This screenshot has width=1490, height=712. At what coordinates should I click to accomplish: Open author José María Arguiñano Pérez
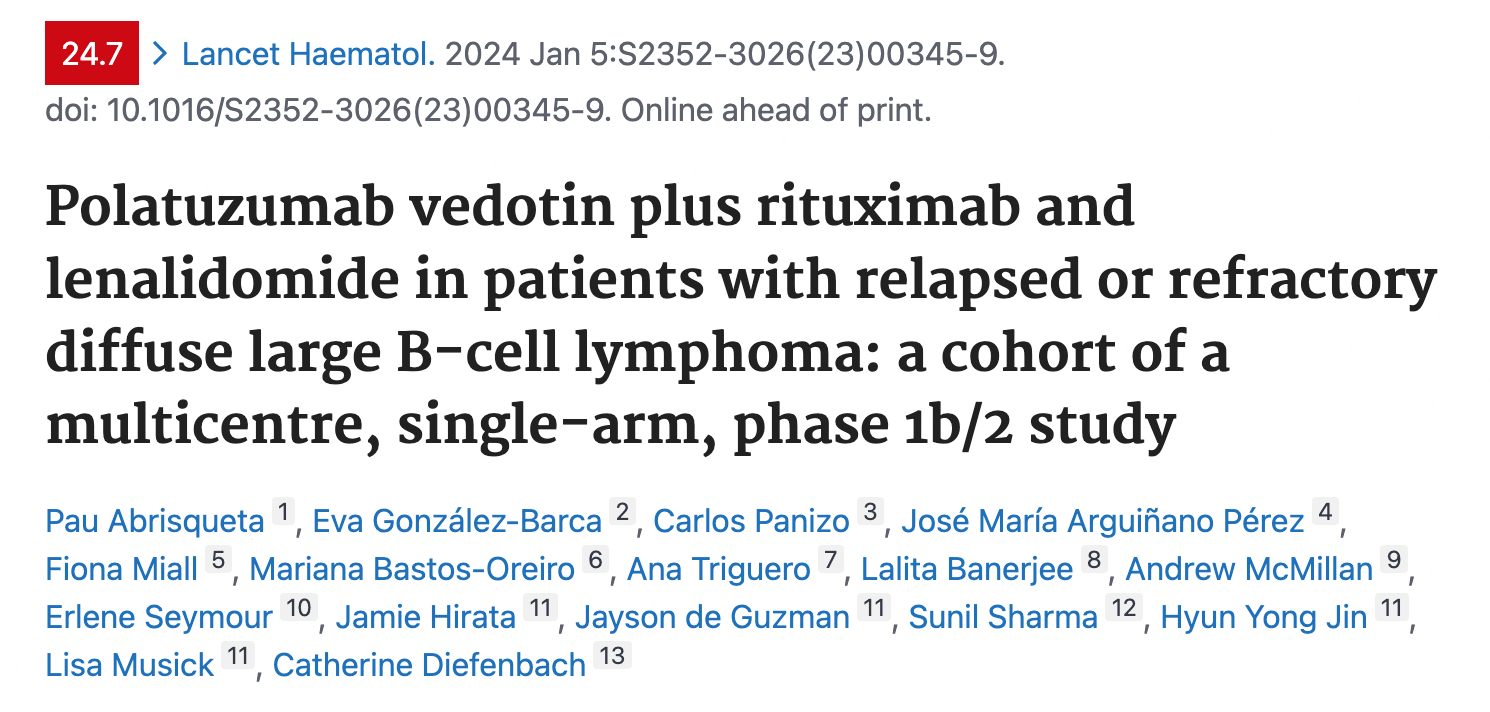tap(1103, 521)
